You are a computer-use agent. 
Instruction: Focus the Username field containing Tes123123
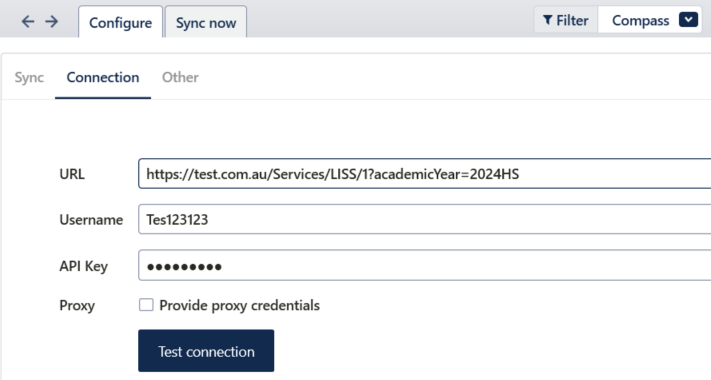(424, 219)
